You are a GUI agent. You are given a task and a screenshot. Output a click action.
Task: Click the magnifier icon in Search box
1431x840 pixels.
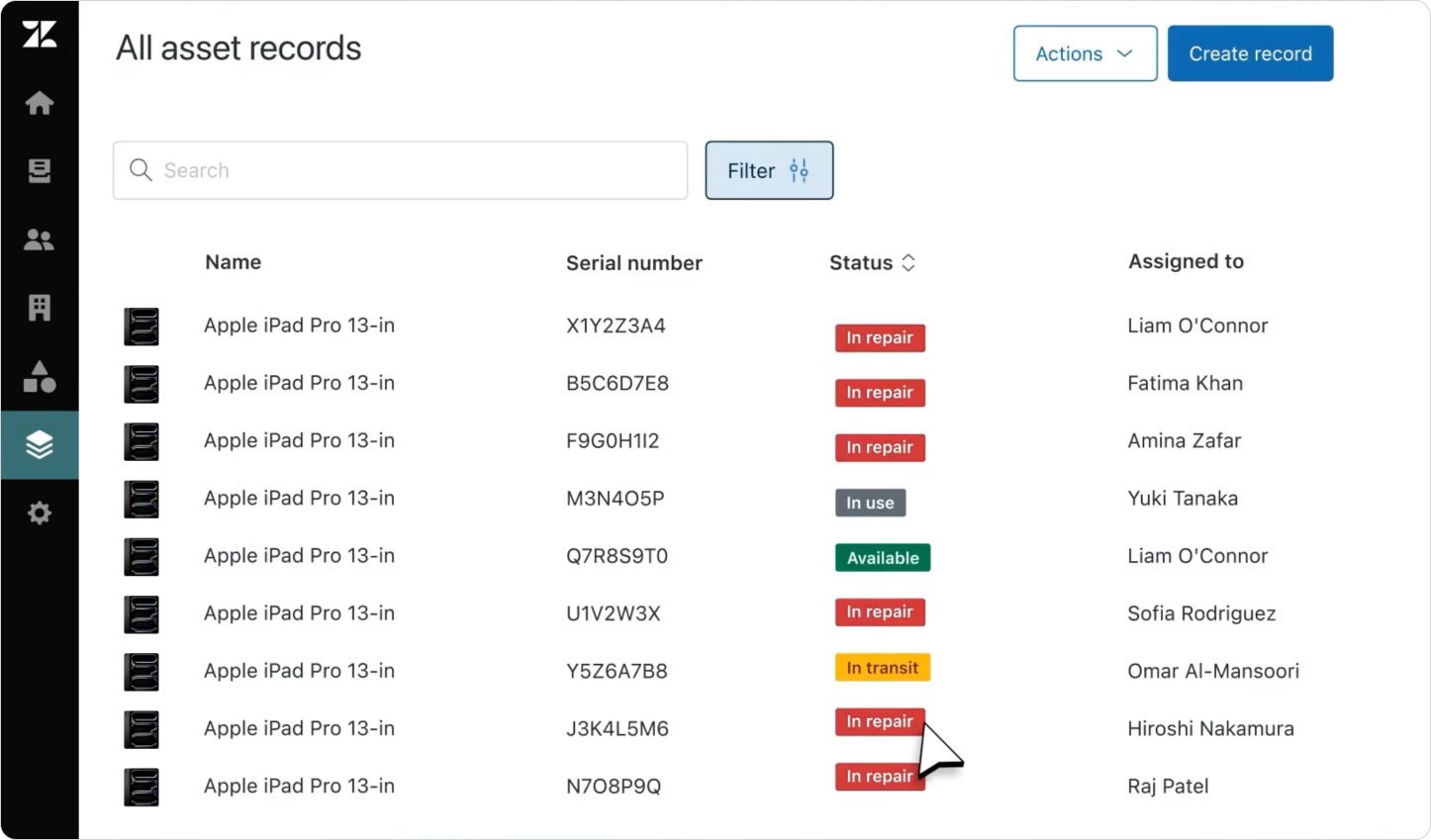tap(142, 170)
